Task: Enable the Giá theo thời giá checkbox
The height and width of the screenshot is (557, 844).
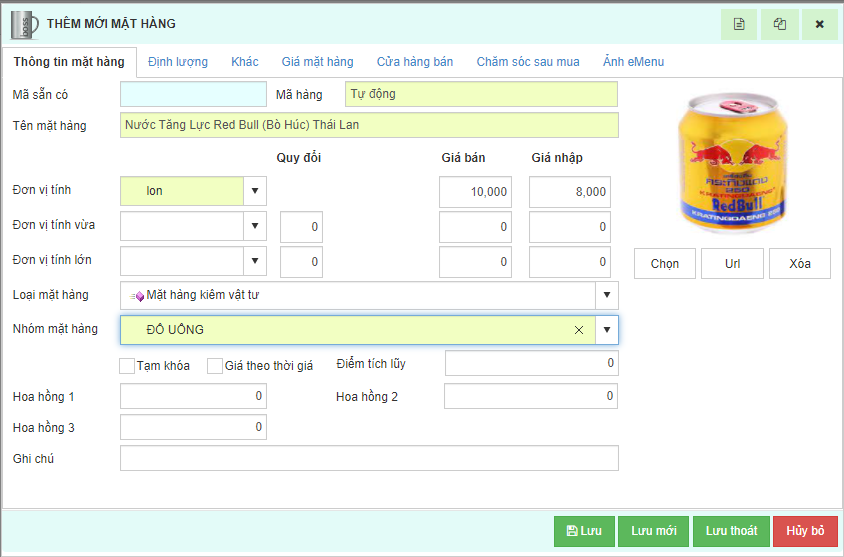Action: point(215,366)
